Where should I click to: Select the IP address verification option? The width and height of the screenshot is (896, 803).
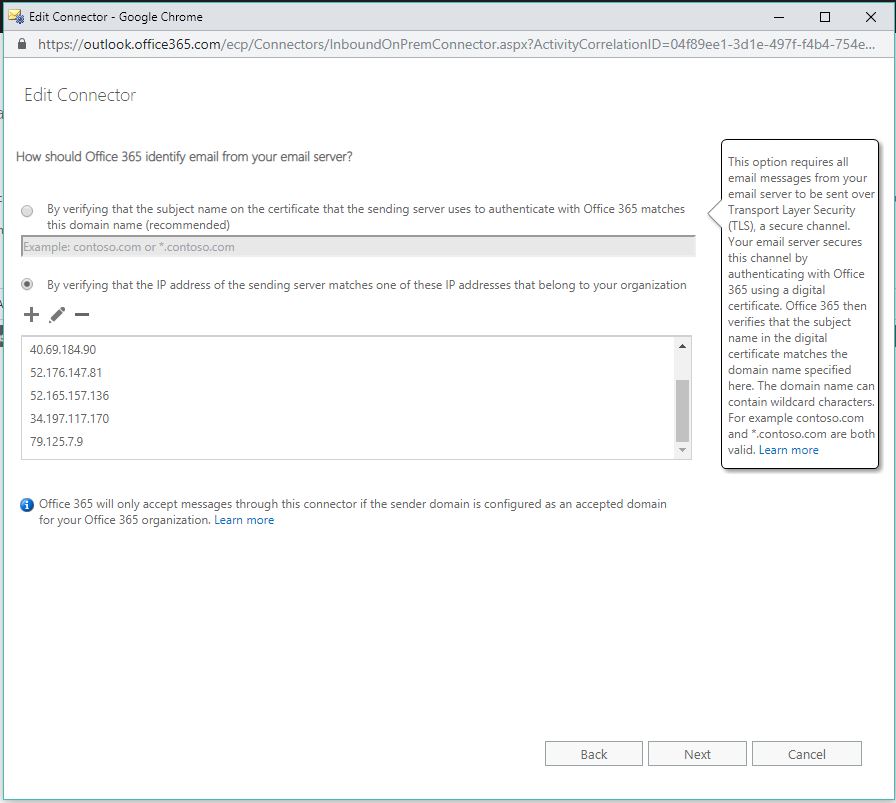pyautogui.click(x=27, y=284)
